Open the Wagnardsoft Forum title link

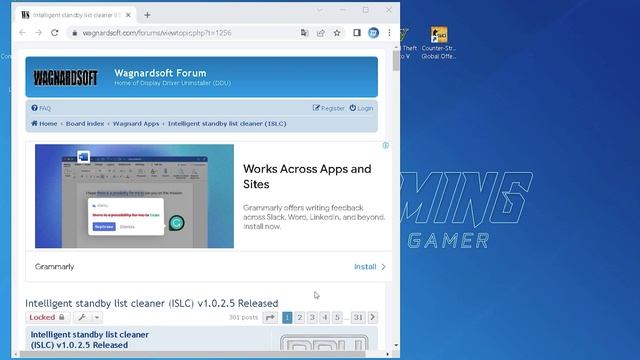160,73
